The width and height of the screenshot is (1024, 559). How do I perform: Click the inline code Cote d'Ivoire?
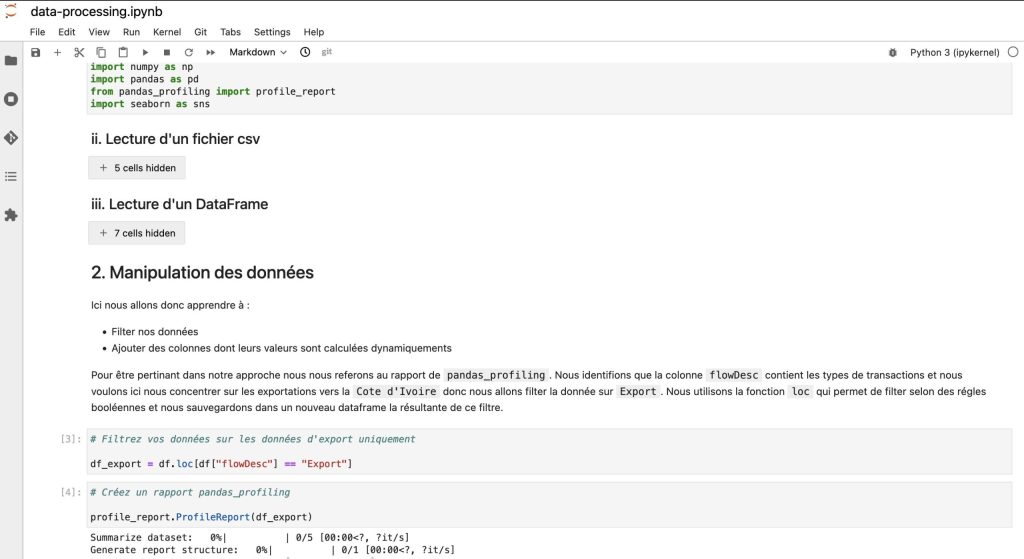pyautogui.click(x=396, y=391)
